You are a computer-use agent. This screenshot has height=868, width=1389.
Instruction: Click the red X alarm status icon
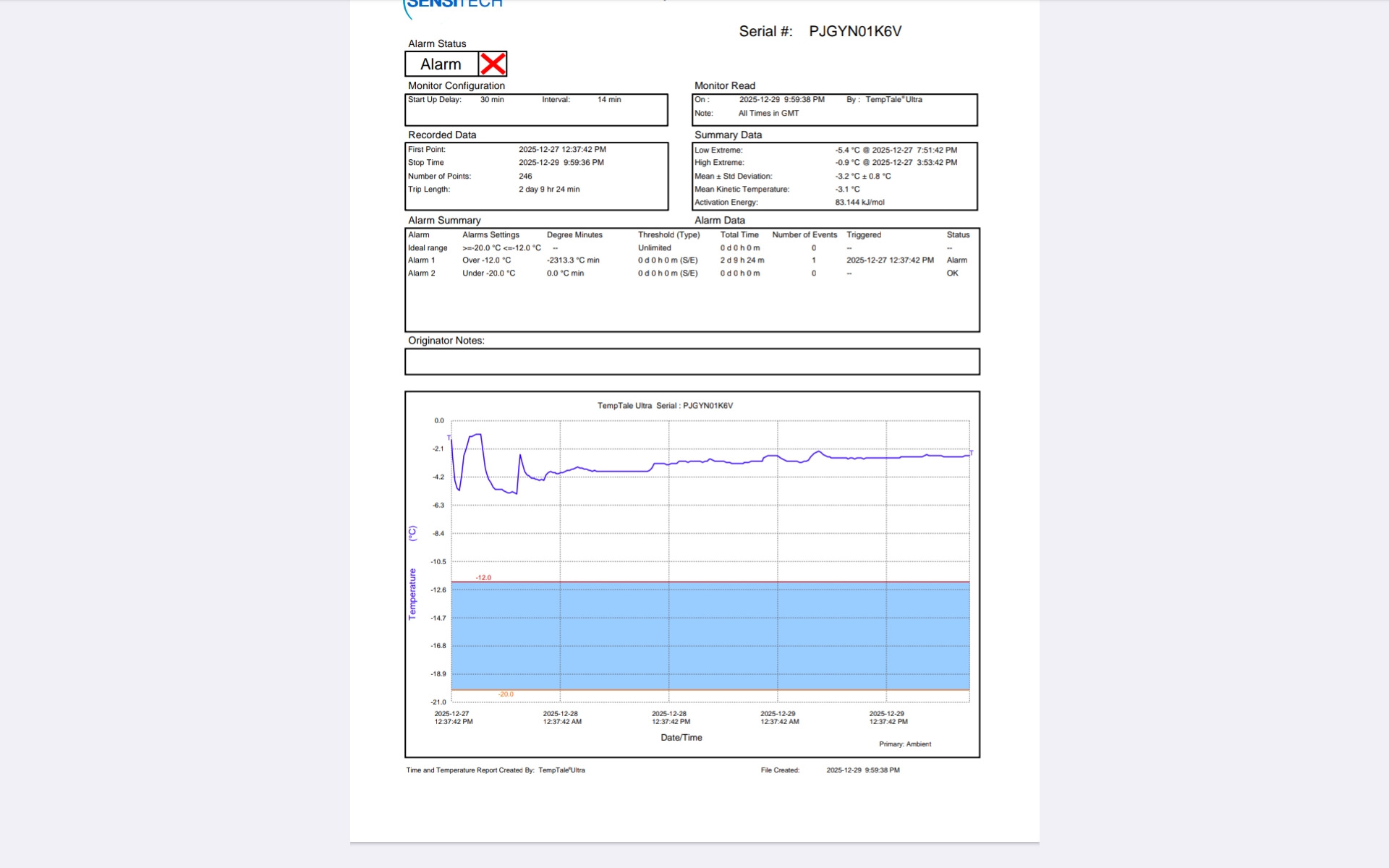point(493,64)
